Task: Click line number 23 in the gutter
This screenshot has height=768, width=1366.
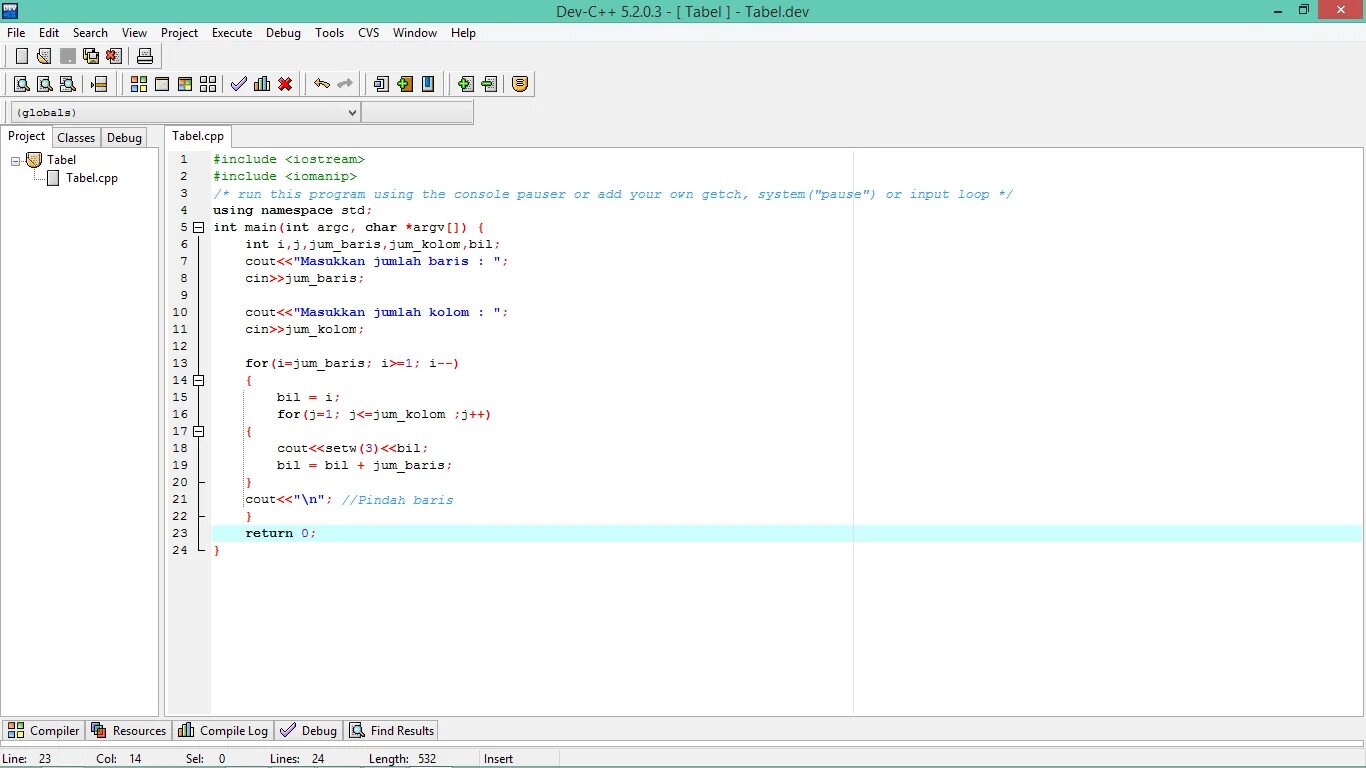Action: click(180, 533)
